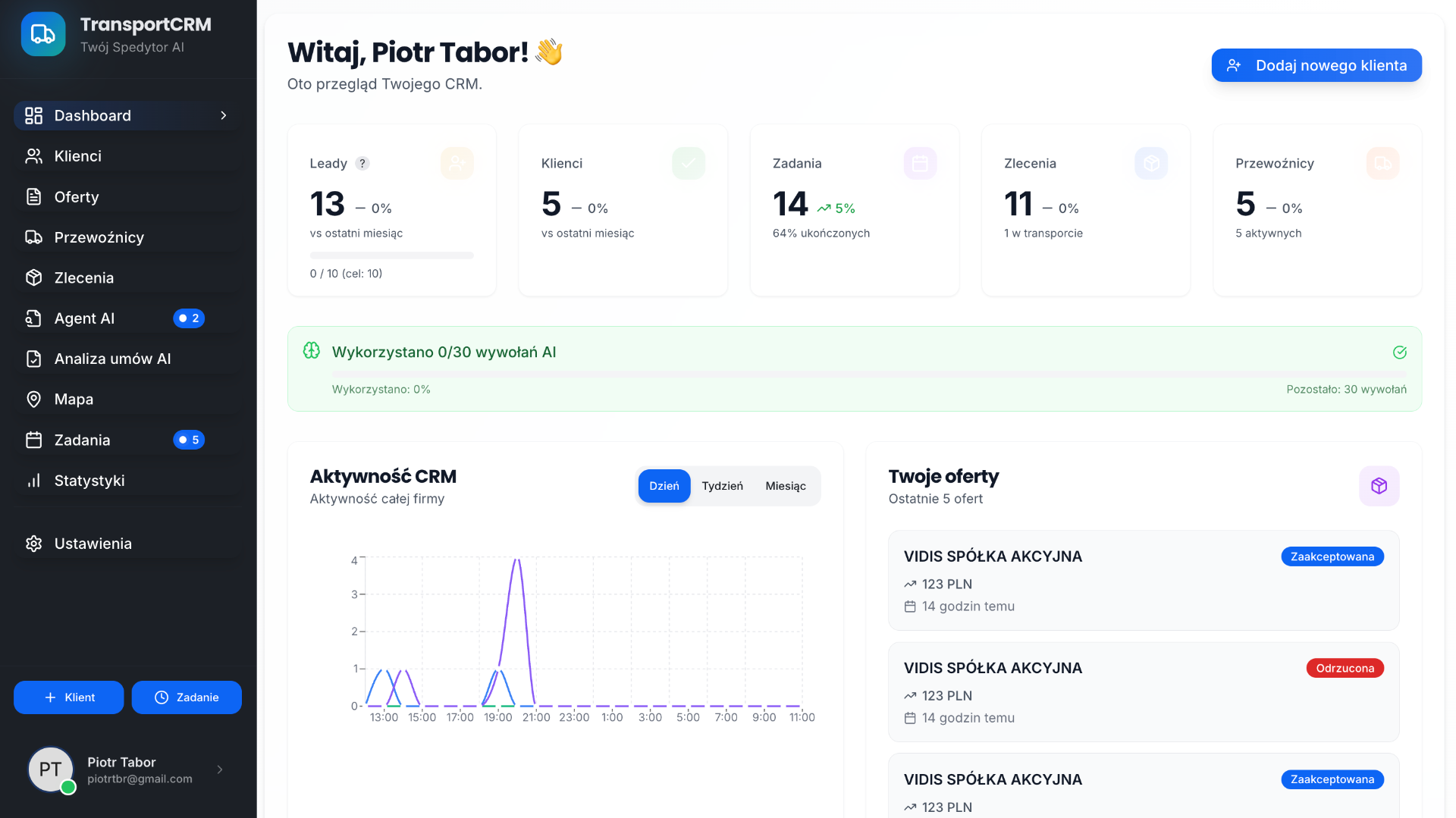Screen dimensions: 1456x818
Task: Select the Dzień activity tab
Action: pos(664,486)
